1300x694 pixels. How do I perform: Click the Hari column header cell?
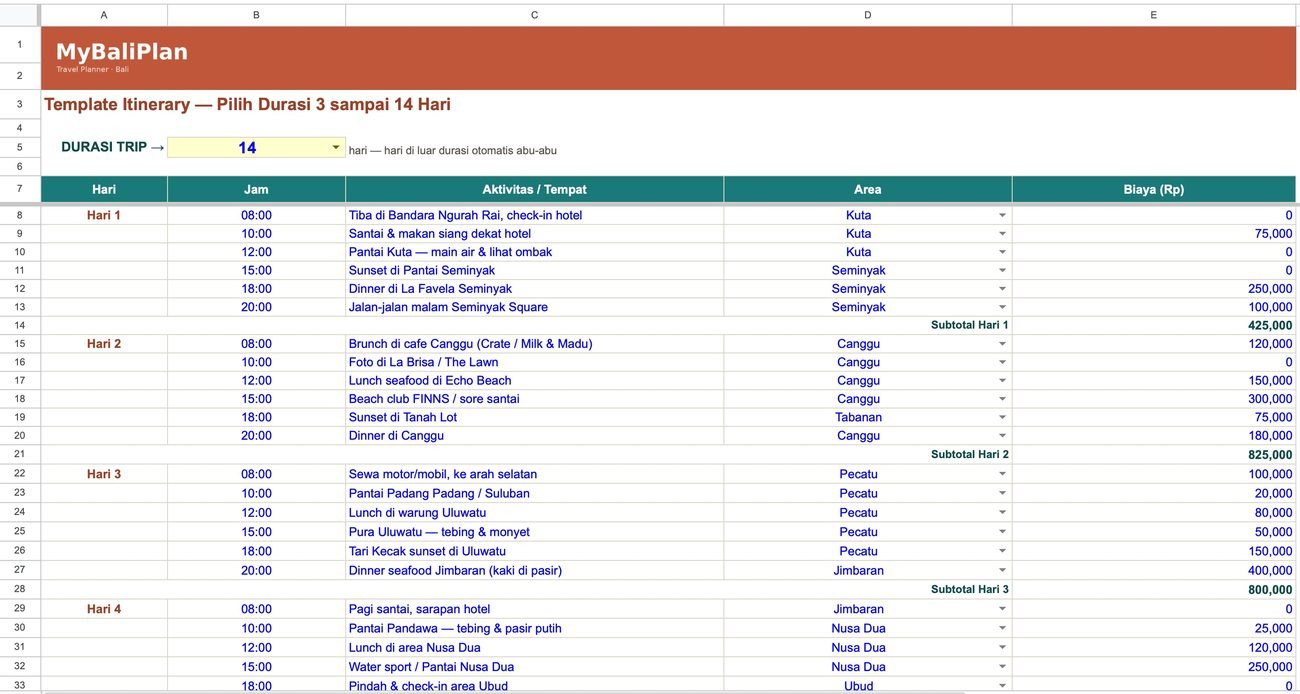click(104, 189)
